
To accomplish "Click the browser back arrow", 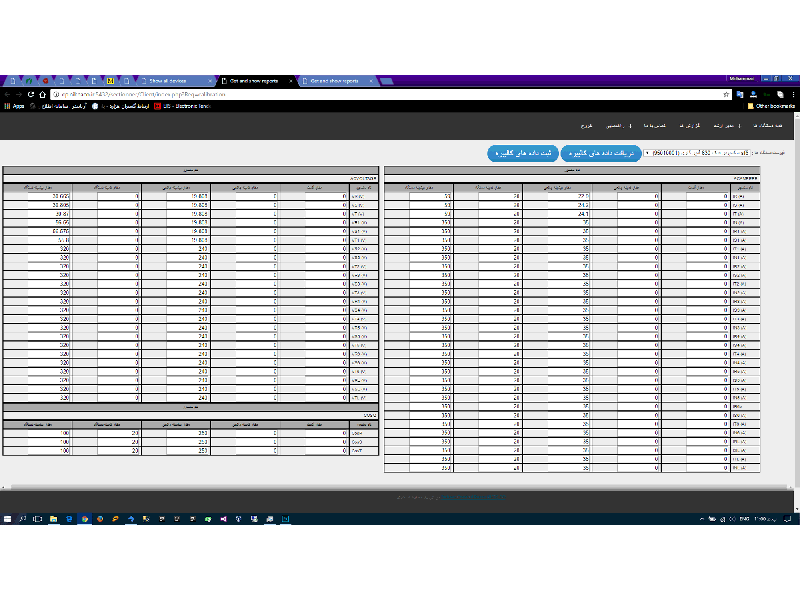I will click(x=7, y=94).
